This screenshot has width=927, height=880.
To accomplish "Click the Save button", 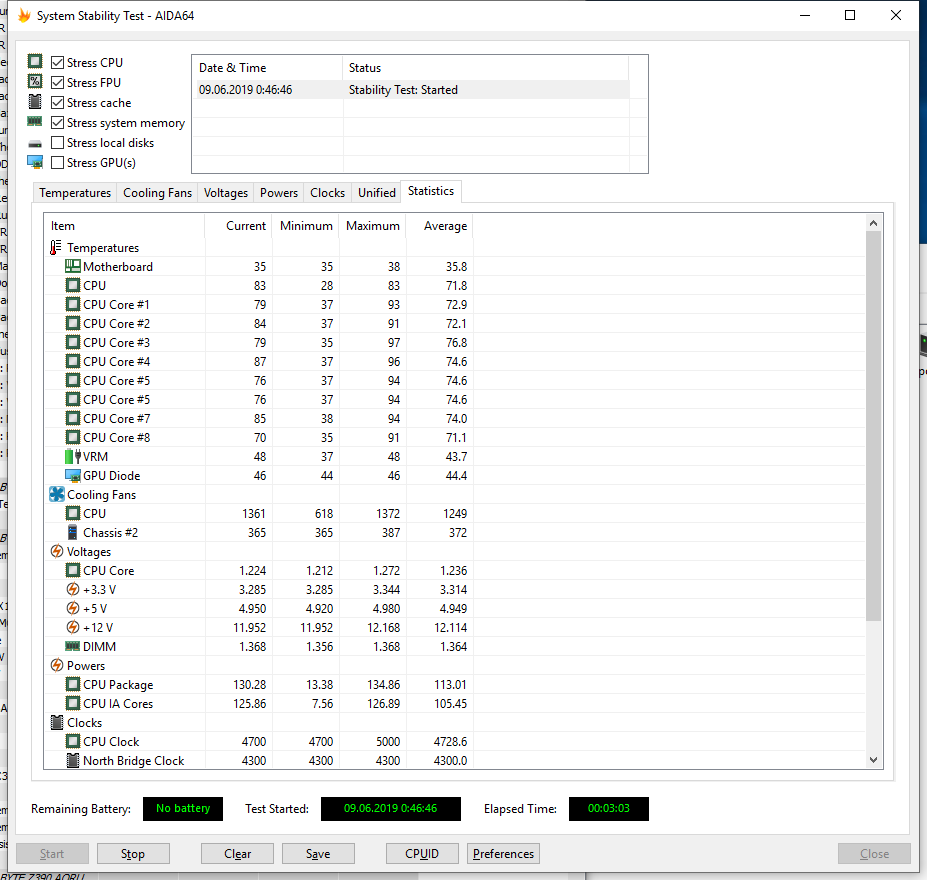I will click(318, 853).
